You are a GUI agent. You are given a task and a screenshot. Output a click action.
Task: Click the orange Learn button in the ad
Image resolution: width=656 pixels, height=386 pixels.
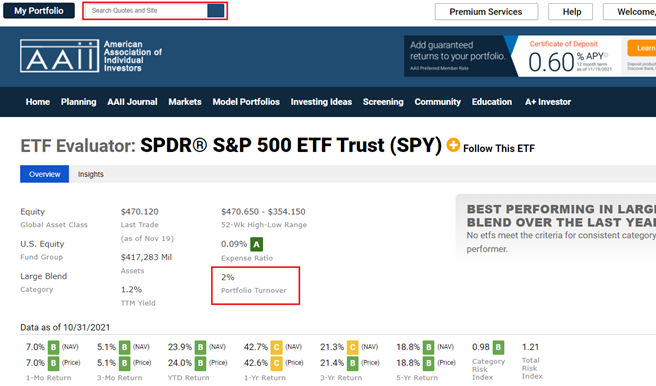[641, 48]
